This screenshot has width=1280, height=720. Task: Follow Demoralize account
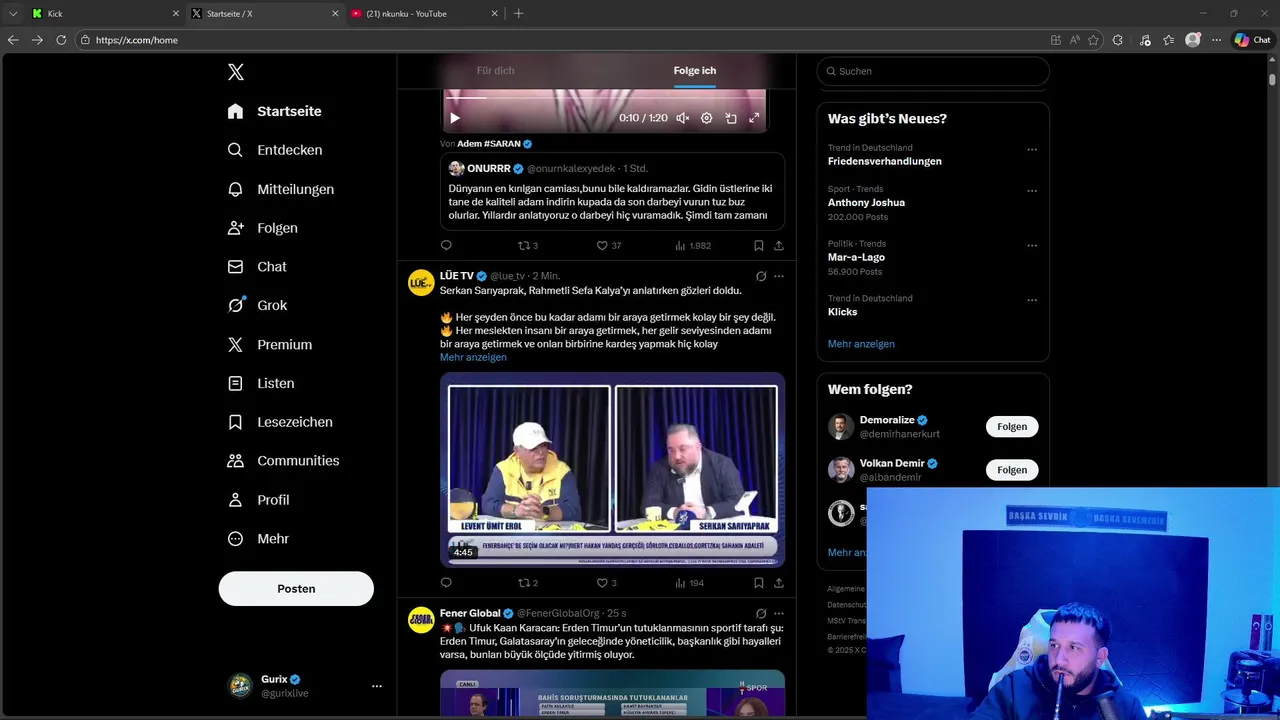[x=1012, y=426]
